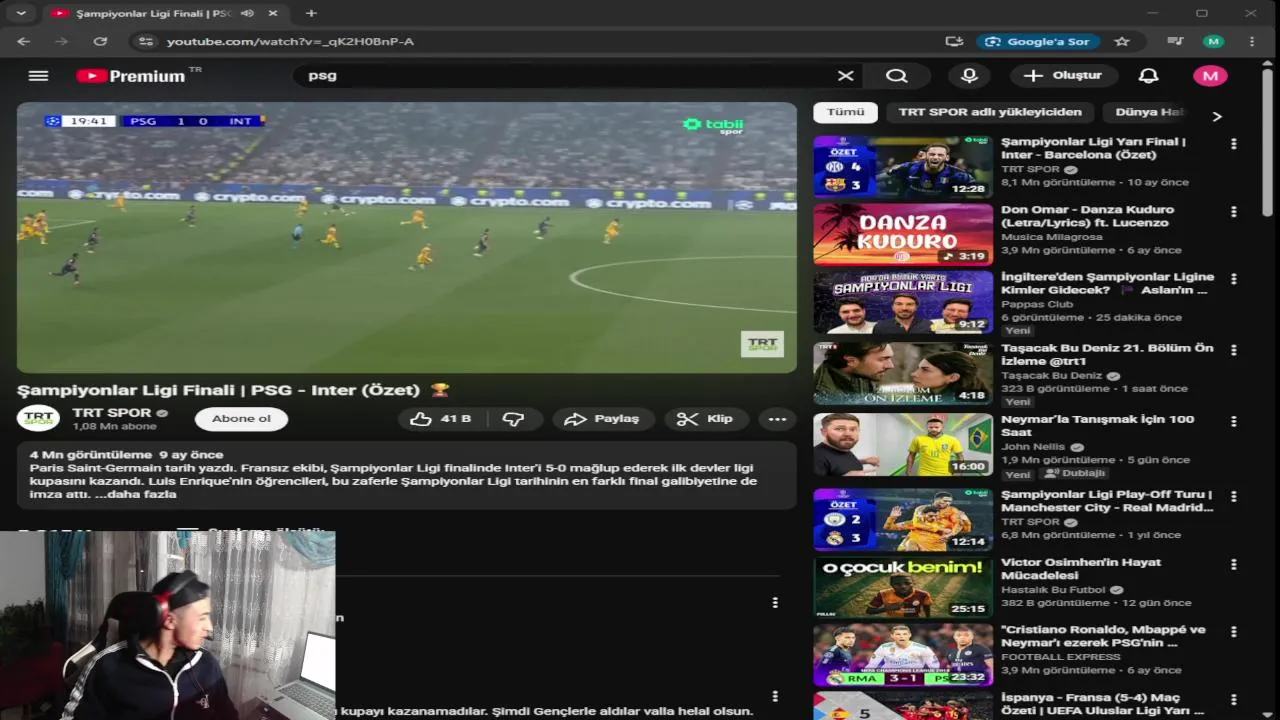View site information icon in address bar
The width and height of the screenshot is (1280, 720).
[x=146, y=41]
